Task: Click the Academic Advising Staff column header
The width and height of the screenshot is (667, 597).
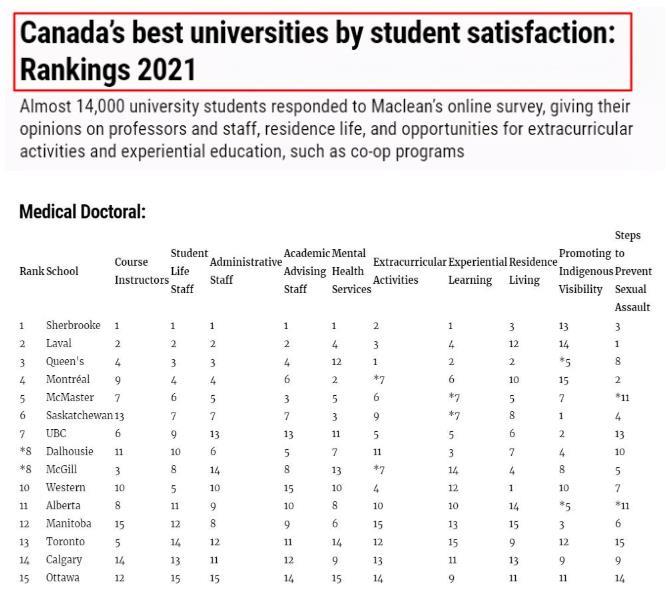Action: coord(307,271)
